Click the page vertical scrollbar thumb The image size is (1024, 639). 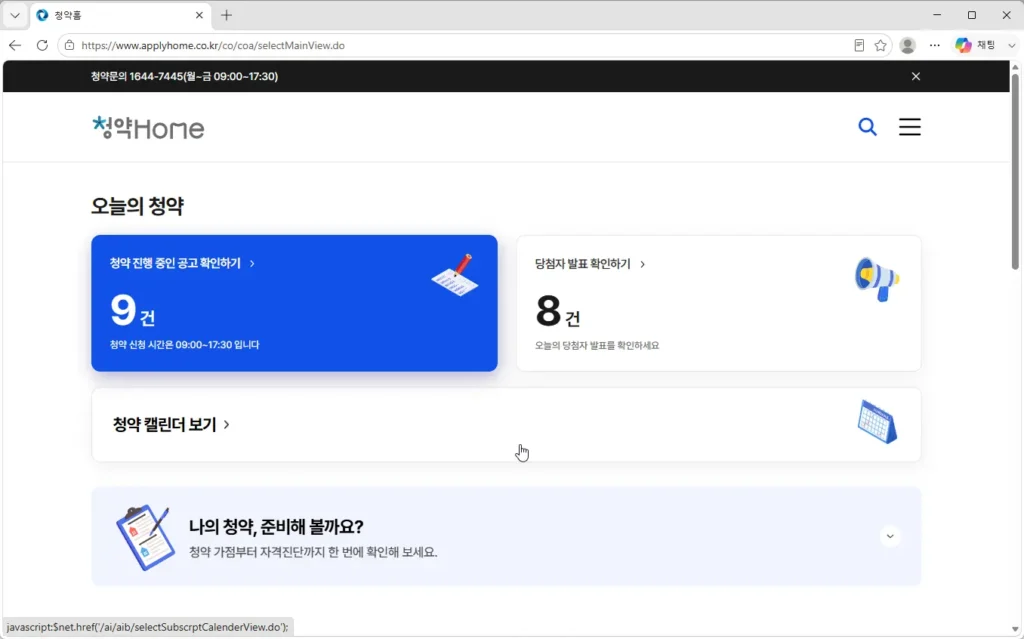(1015, 171)
